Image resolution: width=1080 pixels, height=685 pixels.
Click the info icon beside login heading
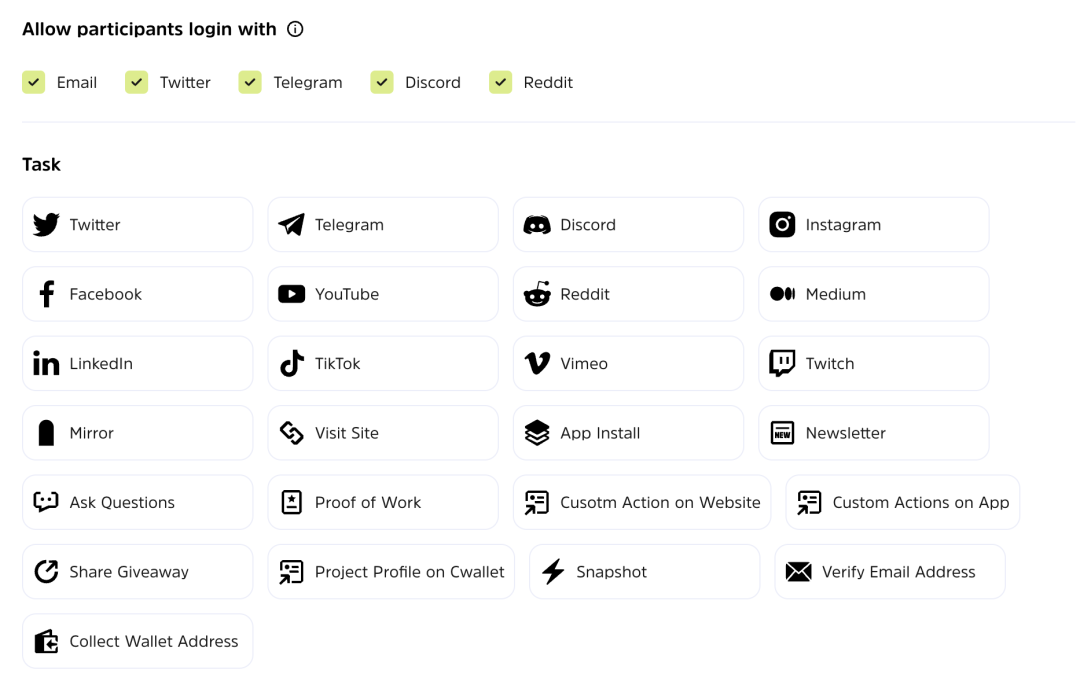coord(295,30)
